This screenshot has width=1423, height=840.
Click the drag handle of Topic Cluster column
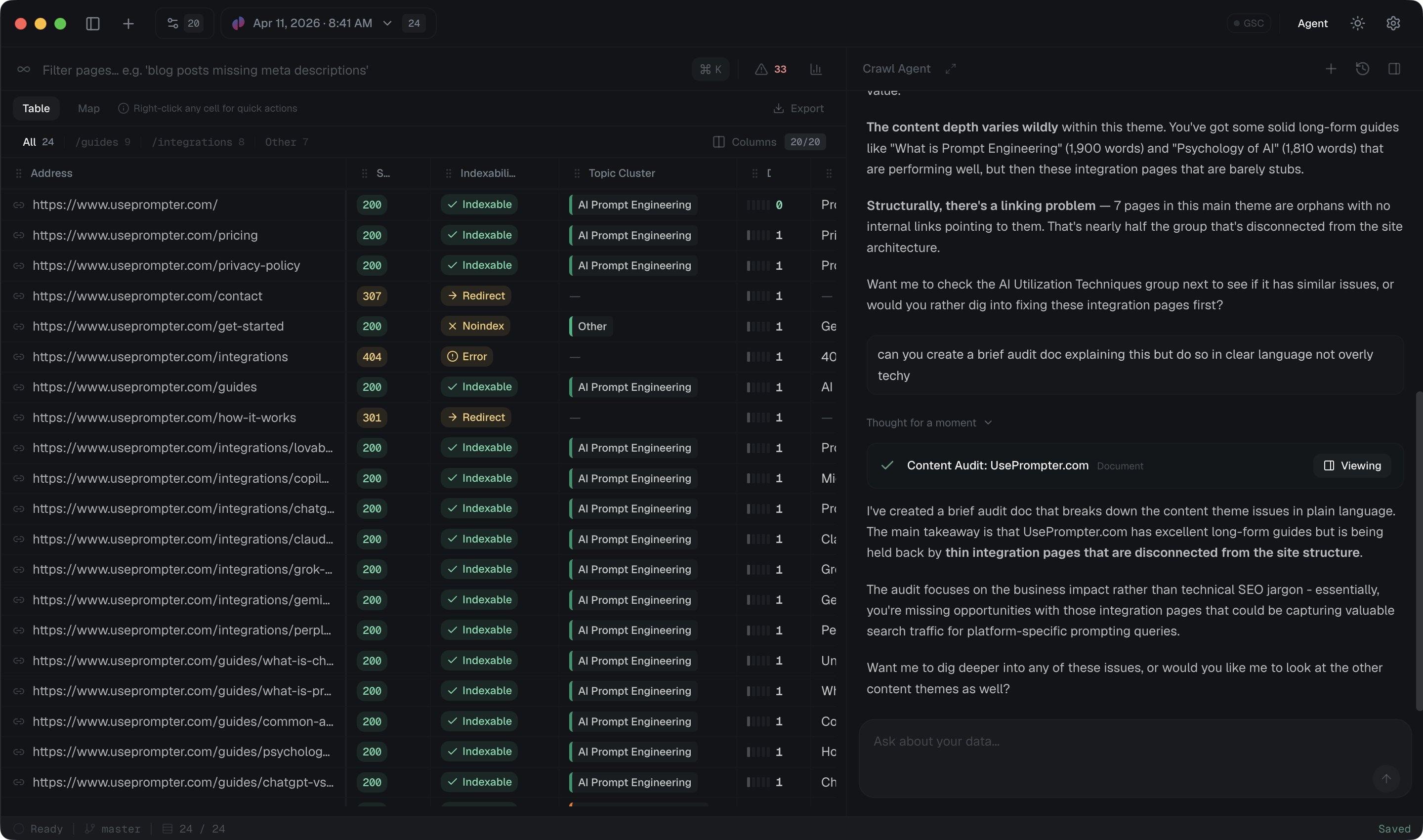pyautogui.click(x=577, y=173)
